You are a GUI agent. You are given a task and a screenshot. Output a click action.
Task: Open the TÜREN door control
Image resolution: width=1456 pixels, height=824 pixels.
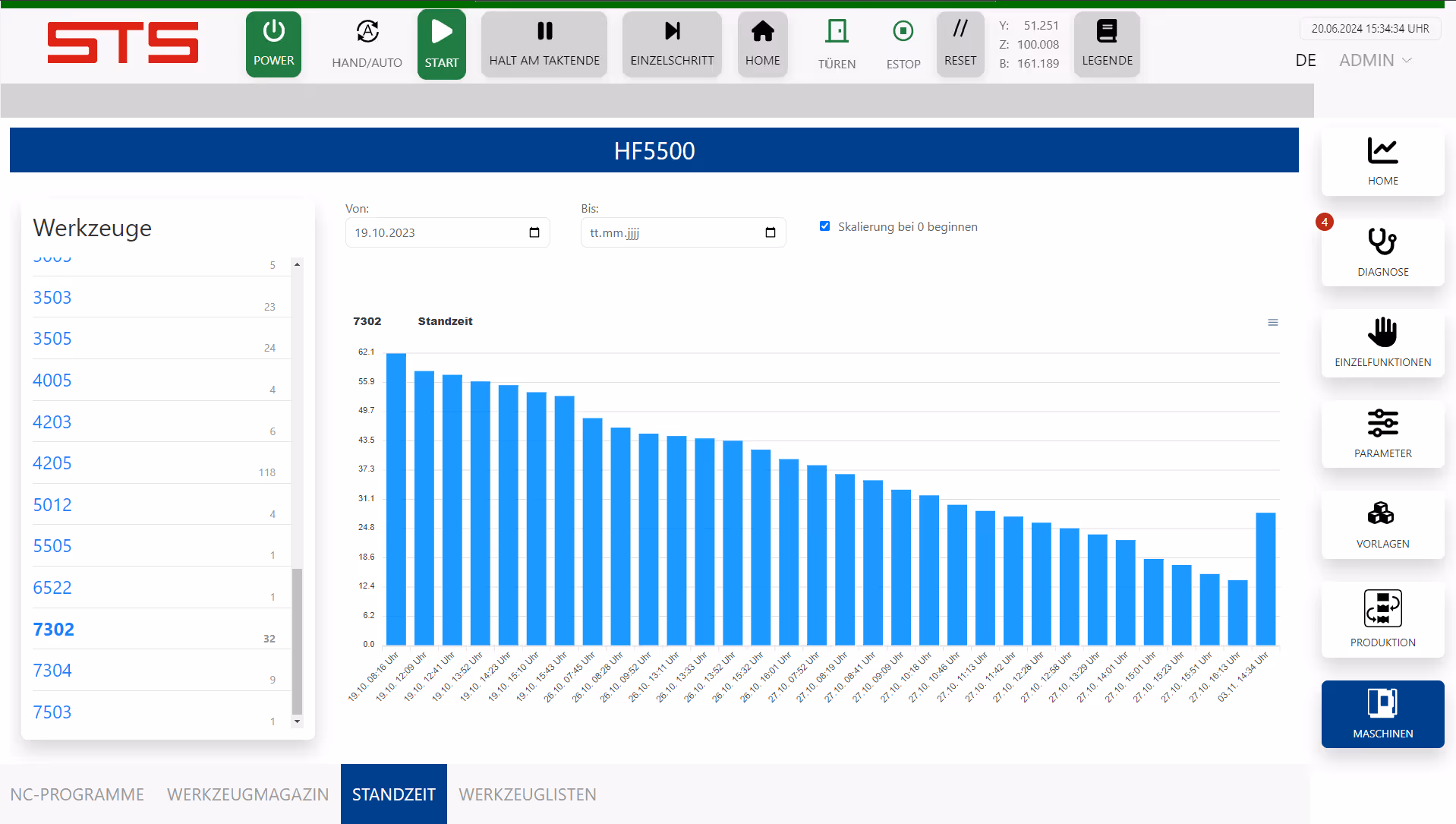point(837,44)
